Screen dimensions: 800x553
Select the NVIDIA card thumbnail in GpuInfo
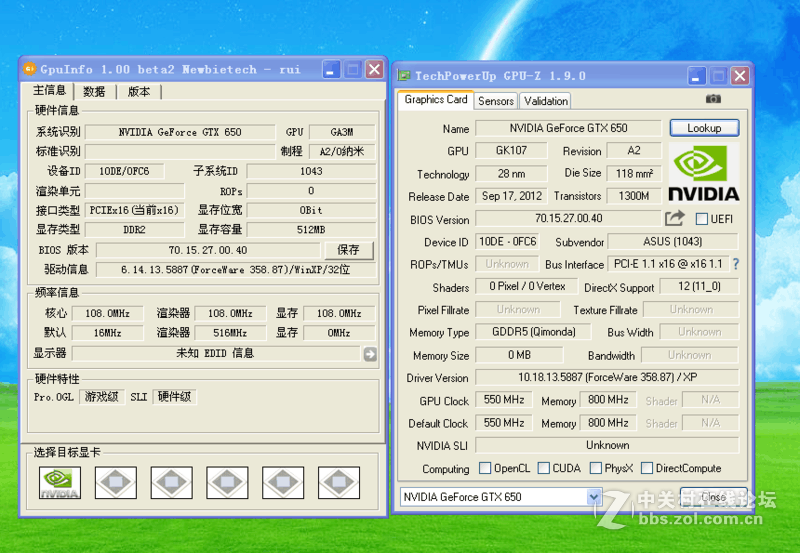pyautogui.click(x=60, y=482)
